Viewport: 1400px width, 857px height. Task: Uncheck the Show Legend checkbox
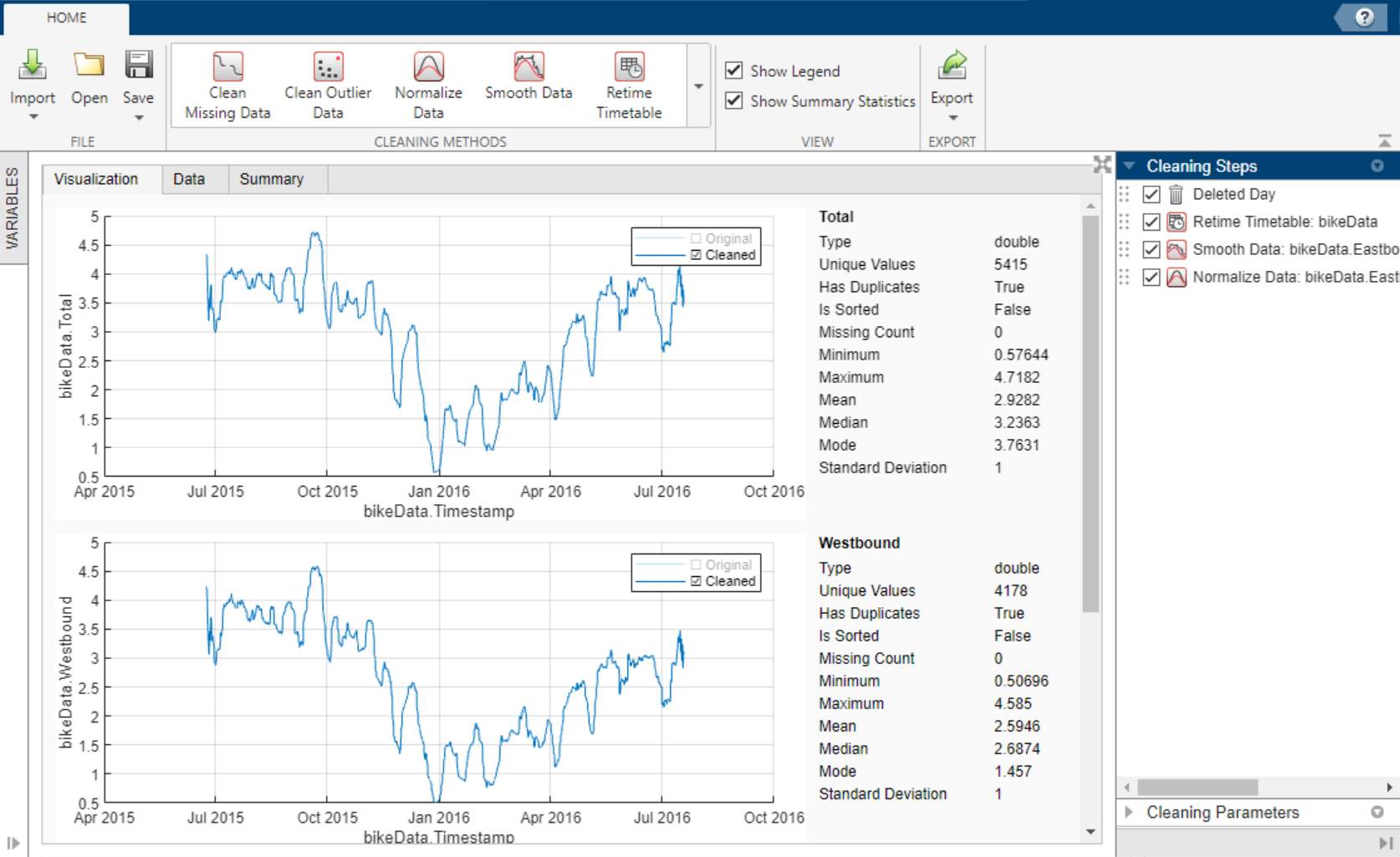pyautogui.click(x=734, y=70)
